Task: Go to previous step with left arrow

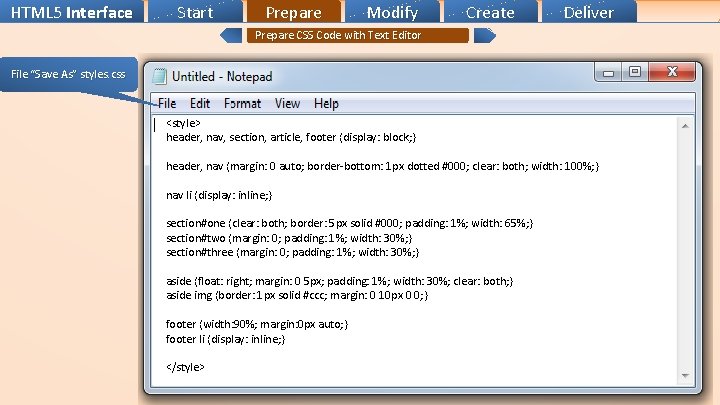Action: tap(231, 35)
